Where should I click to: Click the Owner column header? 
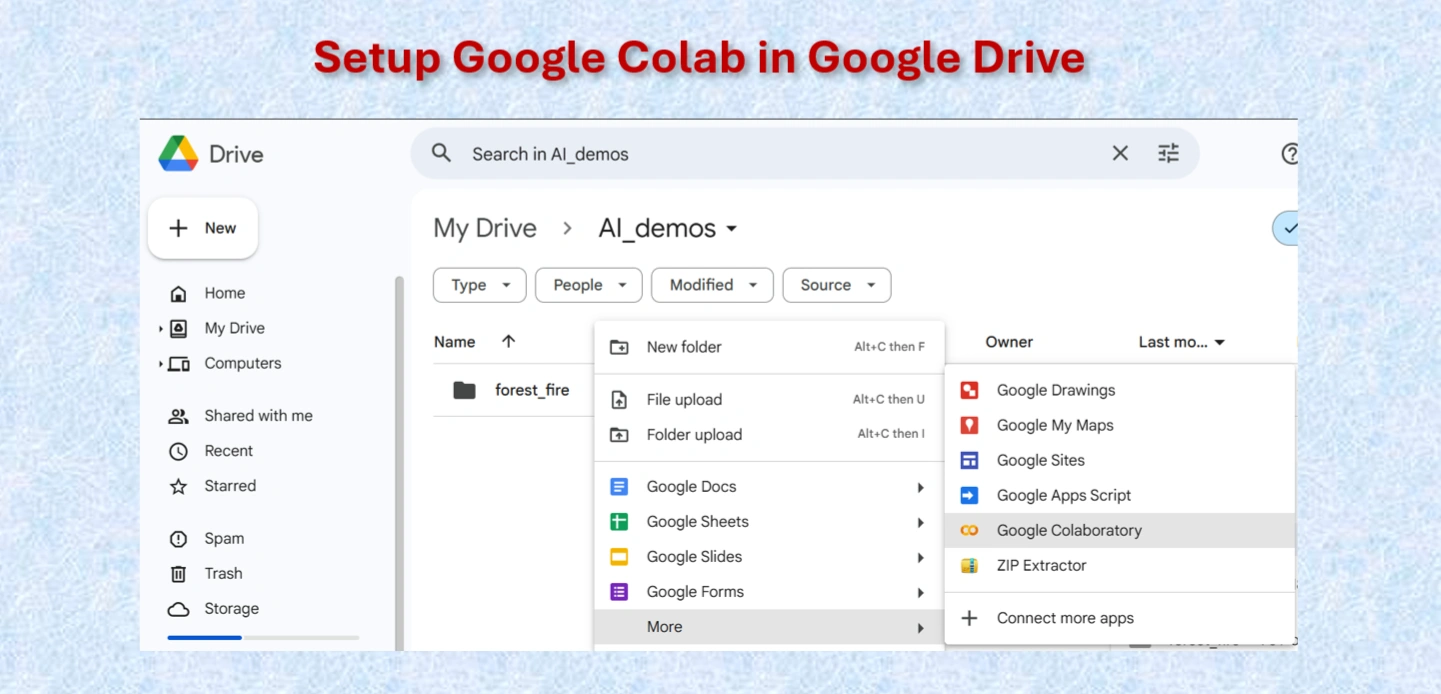[1009, 342]
